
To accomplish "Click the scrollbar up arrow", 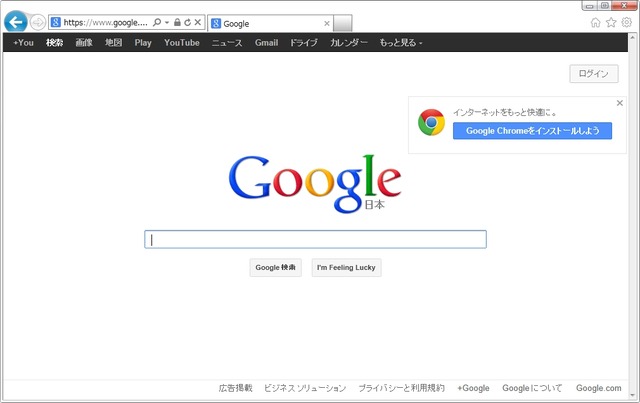I will pyautogui.click(x=634, y=37).
